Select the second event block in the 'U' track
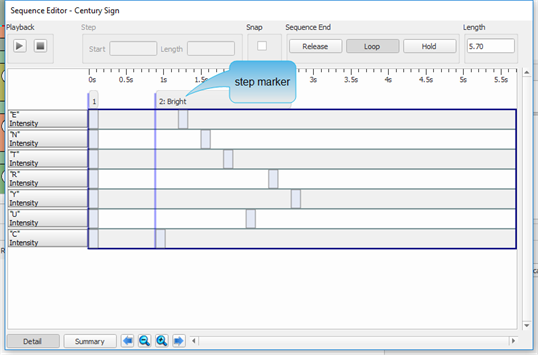The width and height of the screenshot is (538, 360). [x=251, y=219]
